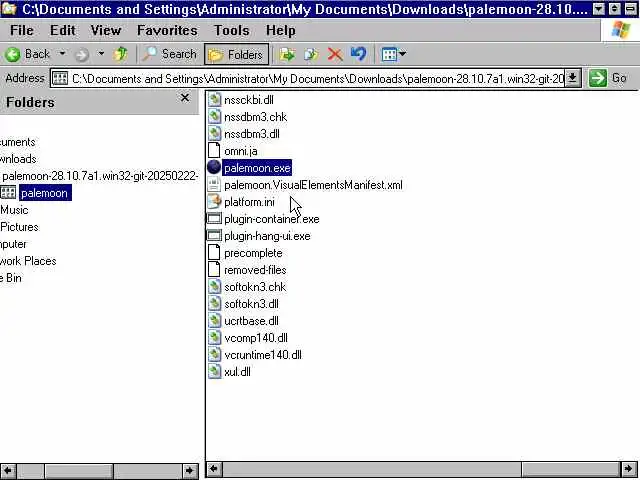Click the folder tree horizontal scrollbar thumb

[x=79, y=471]
